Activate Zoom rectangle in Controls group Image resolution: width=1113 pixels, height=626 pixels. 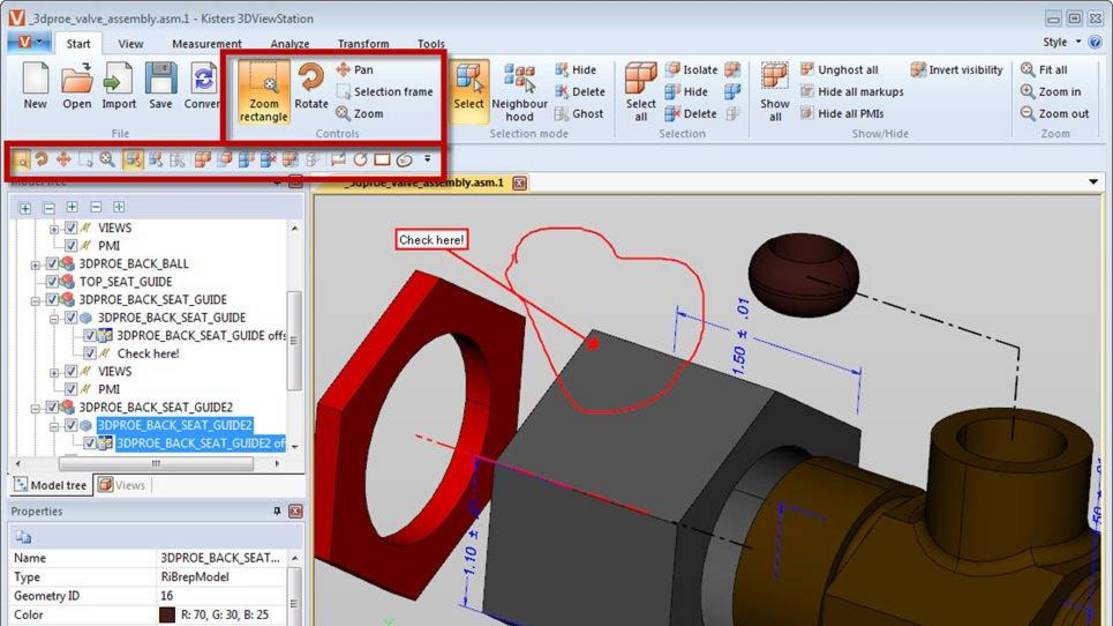(x=263, y=92)
